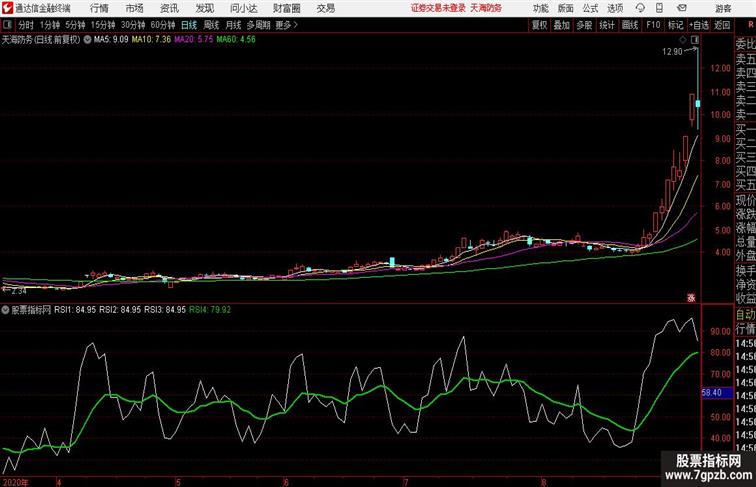
Task: Switch to 60分钟 chart period
Action: 162,25
